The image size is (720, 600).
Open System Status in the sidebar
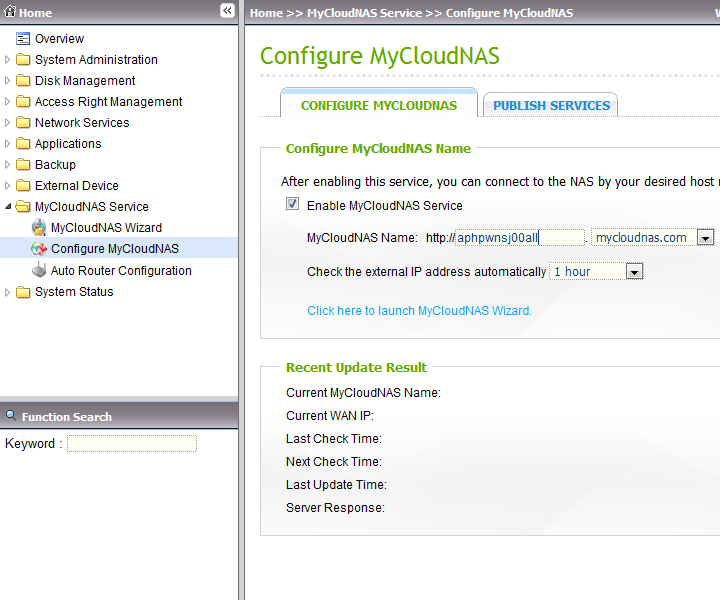[74, 292]
